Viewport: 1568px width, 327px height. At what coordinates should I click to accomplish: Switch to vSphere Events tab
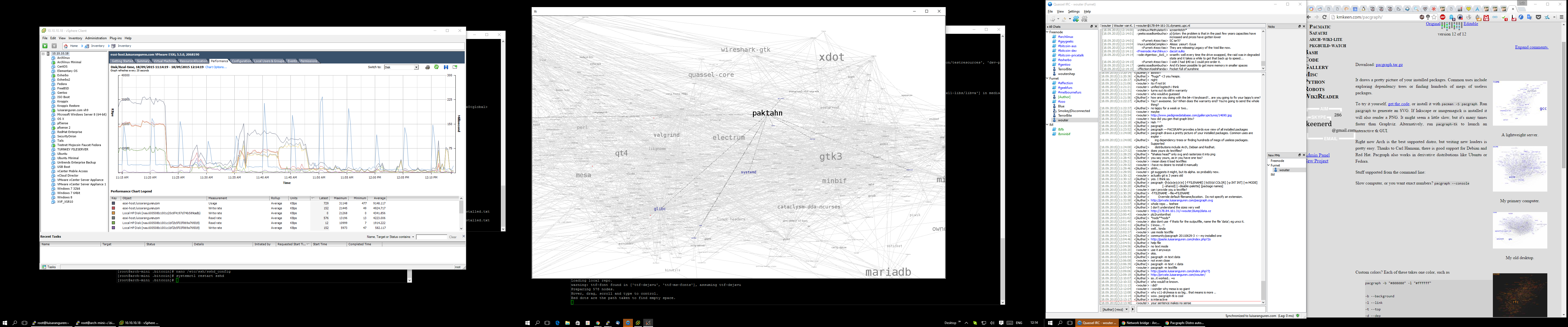(x=292, y=61)
